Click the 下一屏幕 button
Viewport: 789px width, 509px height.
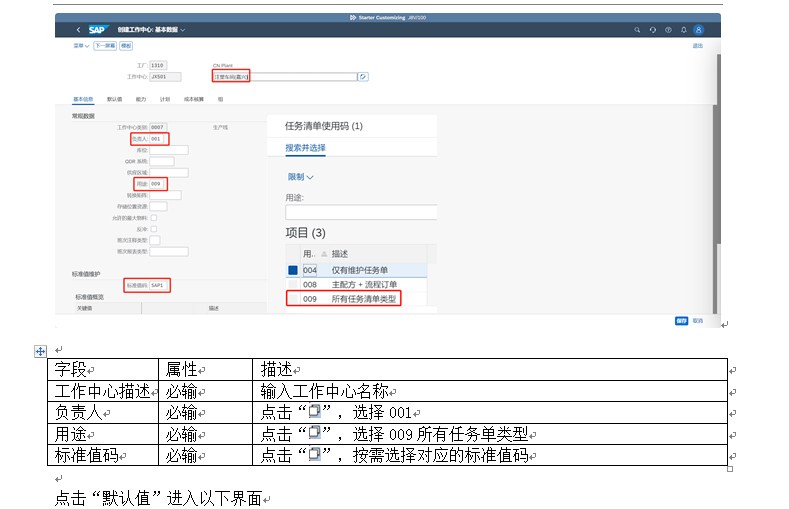[104, 45]
